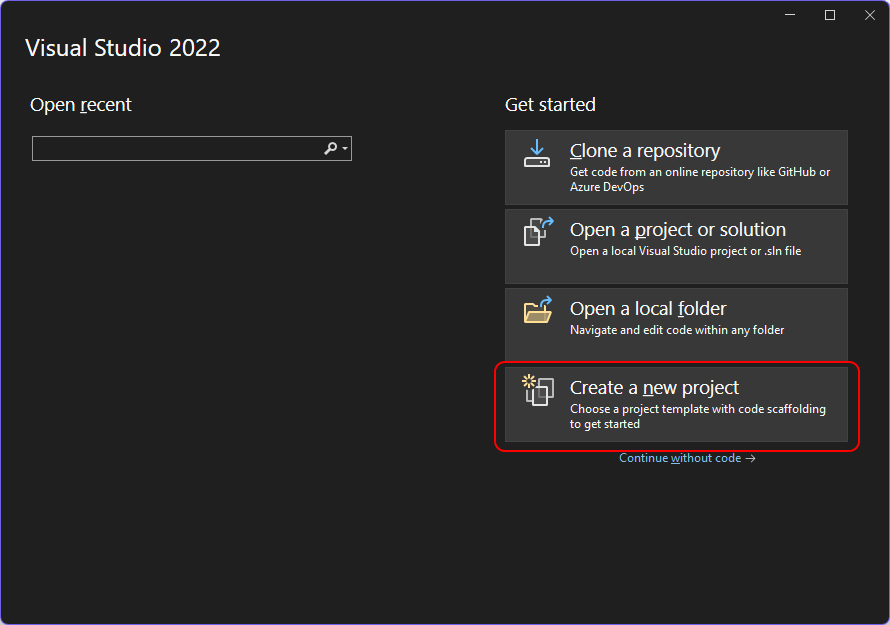Click the Create a new project icon
Viewport: 890px width, 625px height.
pyautogui.click(x=538, y=389)
